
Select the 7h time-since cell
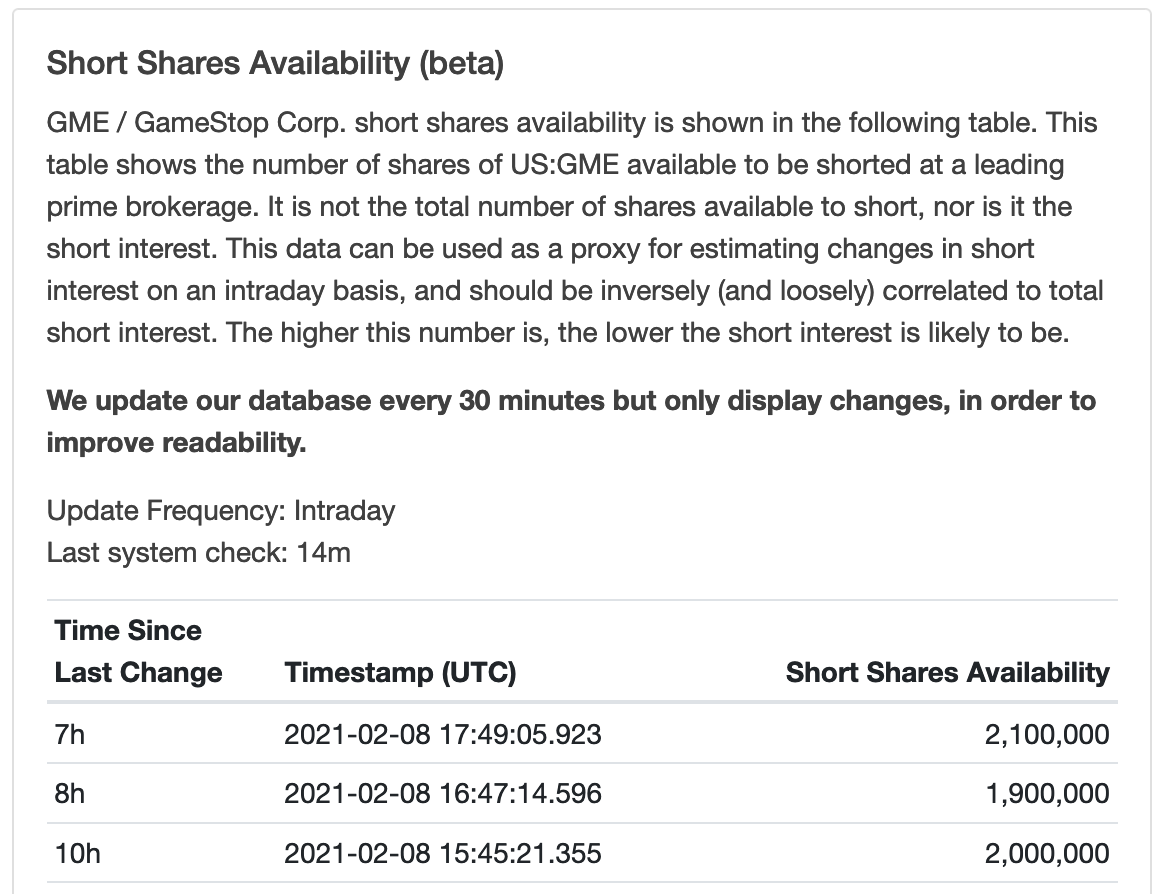70,735
